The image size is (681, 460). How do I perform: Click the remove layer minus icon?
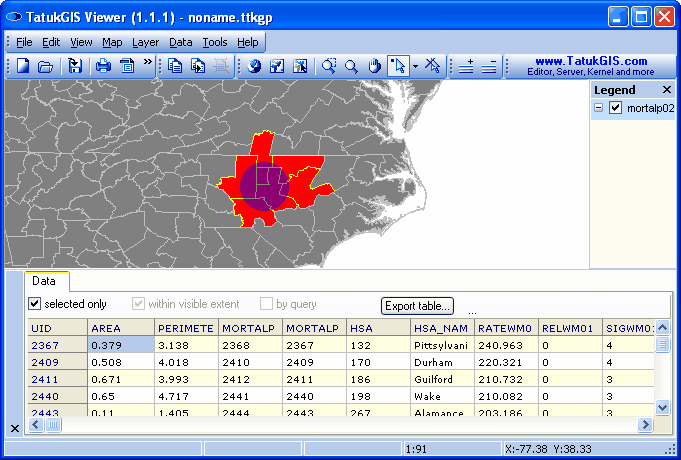489,66
